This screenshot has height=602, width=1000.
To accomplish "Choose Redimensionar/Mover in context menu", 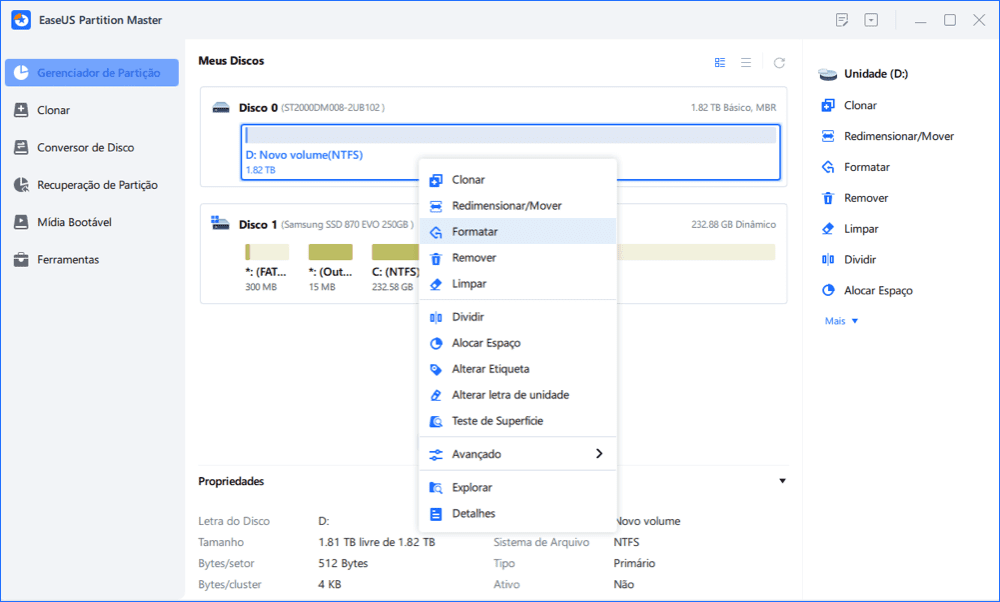I will [517, 206].
